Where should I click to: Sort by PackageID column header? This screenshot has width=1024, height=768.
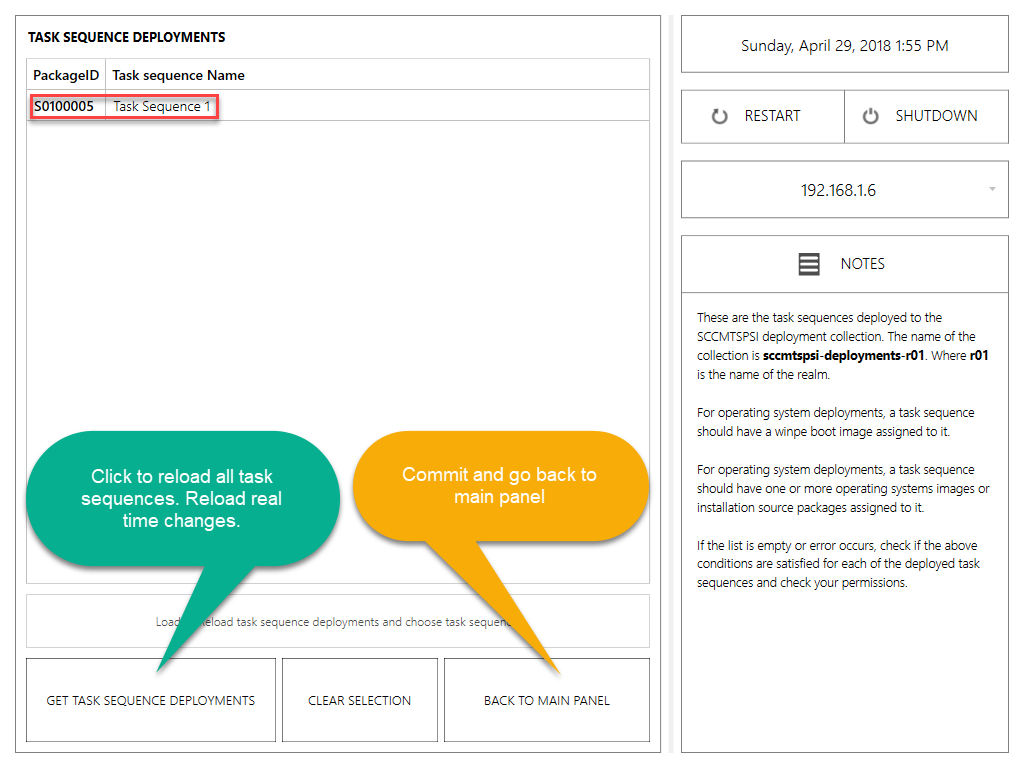(66, 75)
